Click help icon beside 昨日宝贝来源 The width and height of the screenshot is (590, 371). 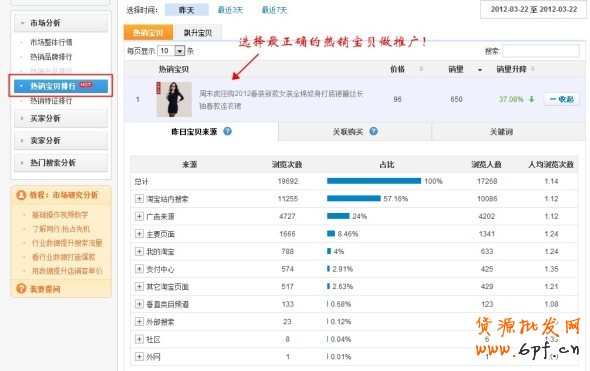[227, 131]
